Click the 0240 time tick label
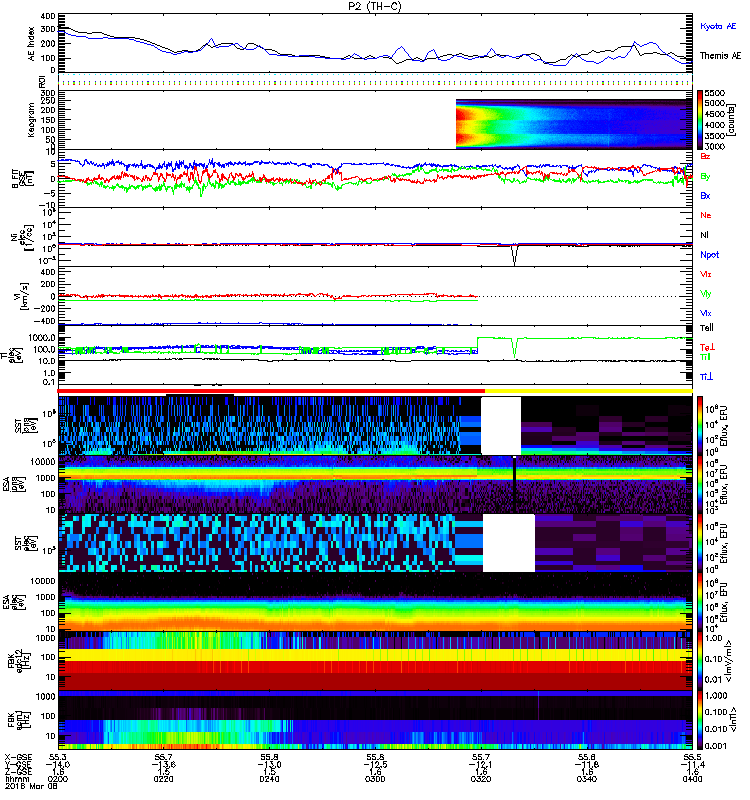 pyautogui.click(x=269, y=779)
